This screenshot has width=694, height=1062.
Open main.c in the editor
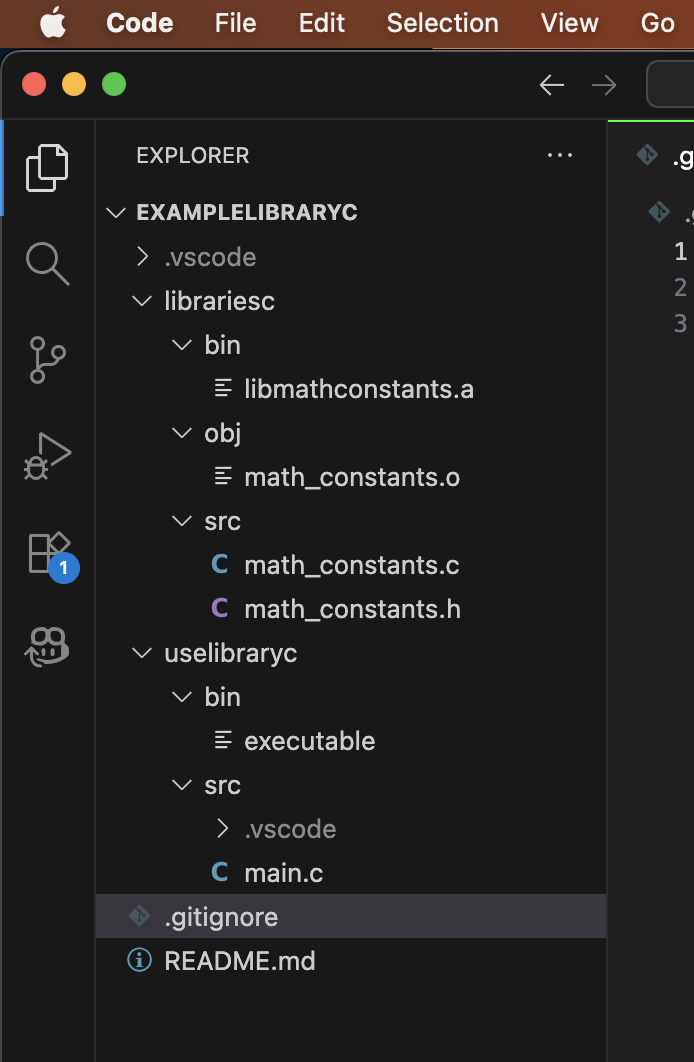[283, 873]
